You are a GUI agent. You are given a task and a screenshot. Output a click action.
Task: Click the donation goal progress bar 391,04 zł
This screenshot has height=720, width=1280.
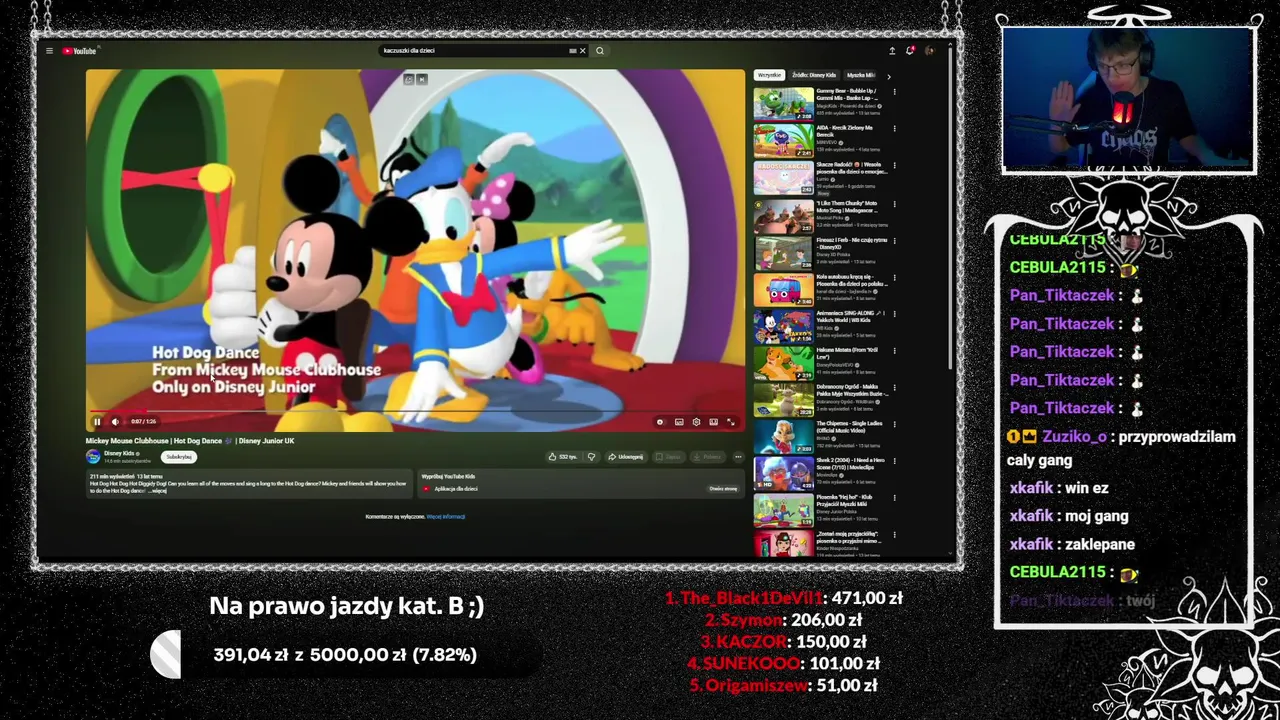click(345, 655)
